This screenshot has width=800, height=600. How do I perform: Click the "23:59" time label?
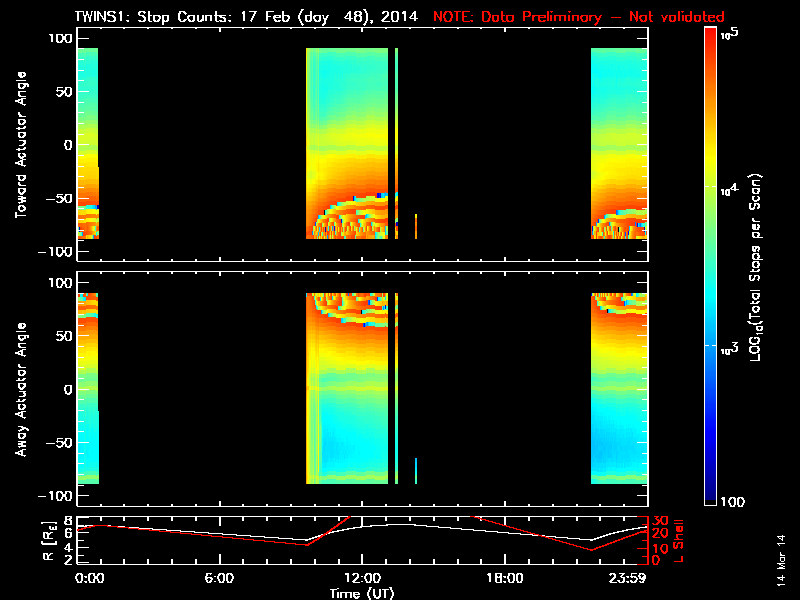tap(629, 578)
